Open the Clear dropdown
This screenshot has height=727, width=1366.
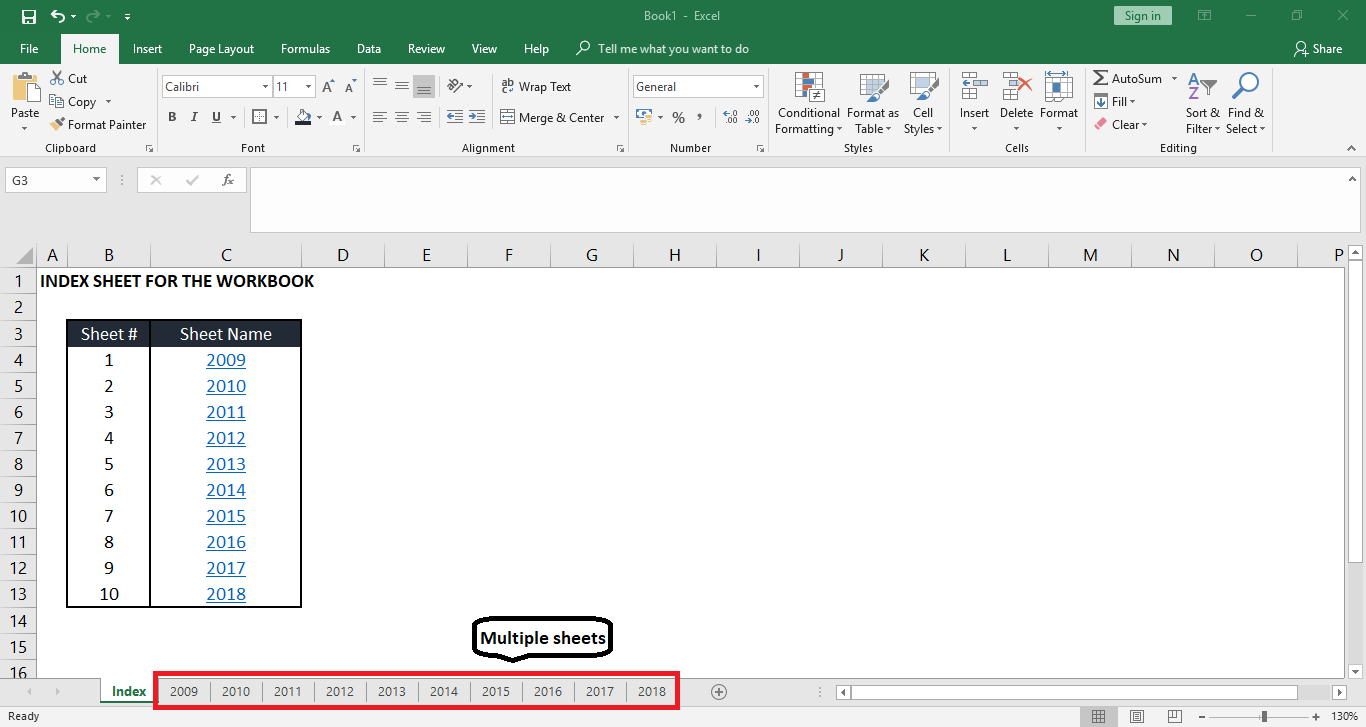tap(1121, 125)
